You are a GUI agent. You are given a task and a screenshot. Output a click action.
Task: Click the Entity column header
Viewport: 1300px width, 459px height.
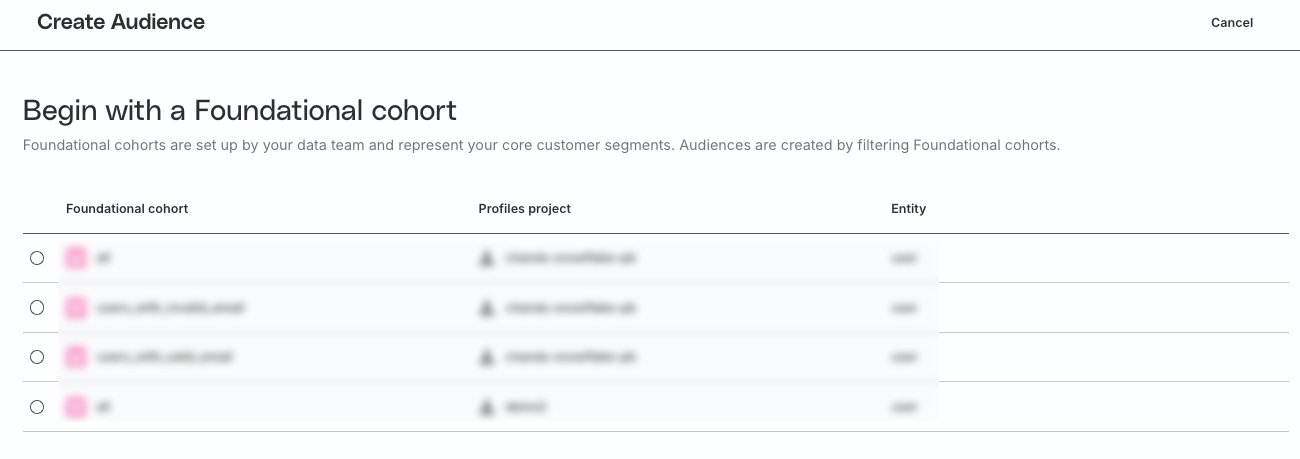pos(908,209)
